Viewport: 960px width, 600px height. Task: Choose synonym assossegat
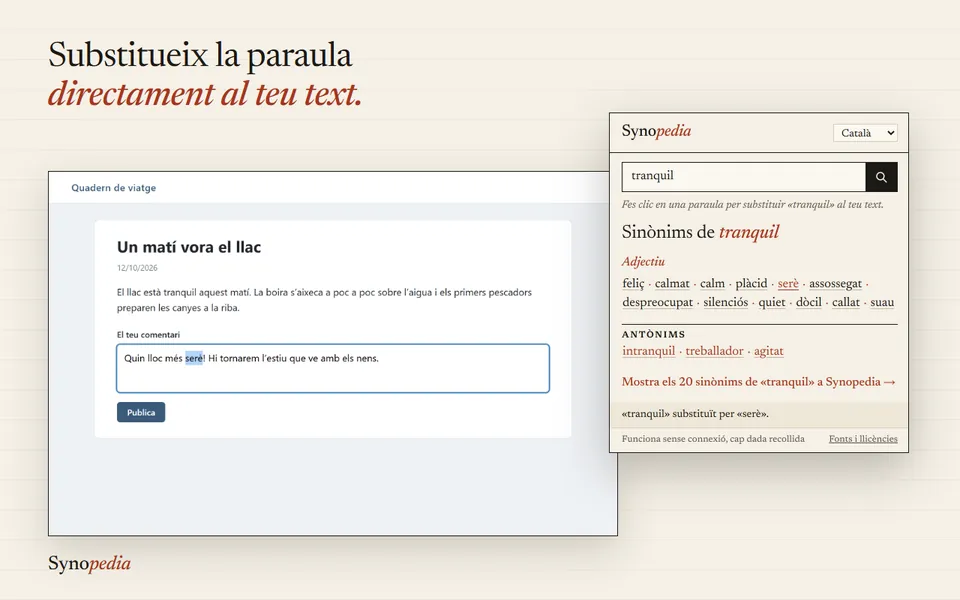click(x=835, y=283)
